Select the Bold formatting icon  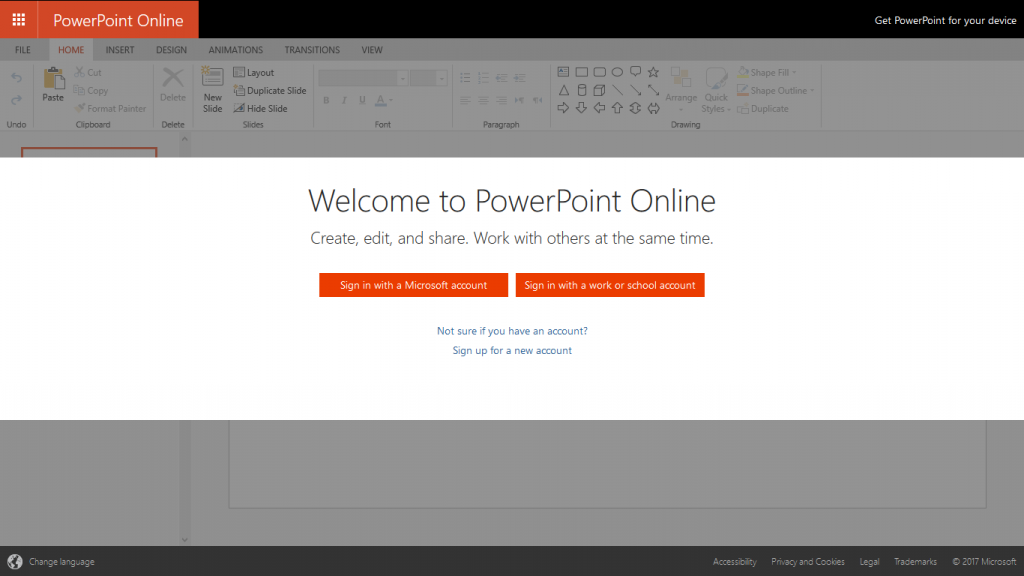[x=326, y=100]
